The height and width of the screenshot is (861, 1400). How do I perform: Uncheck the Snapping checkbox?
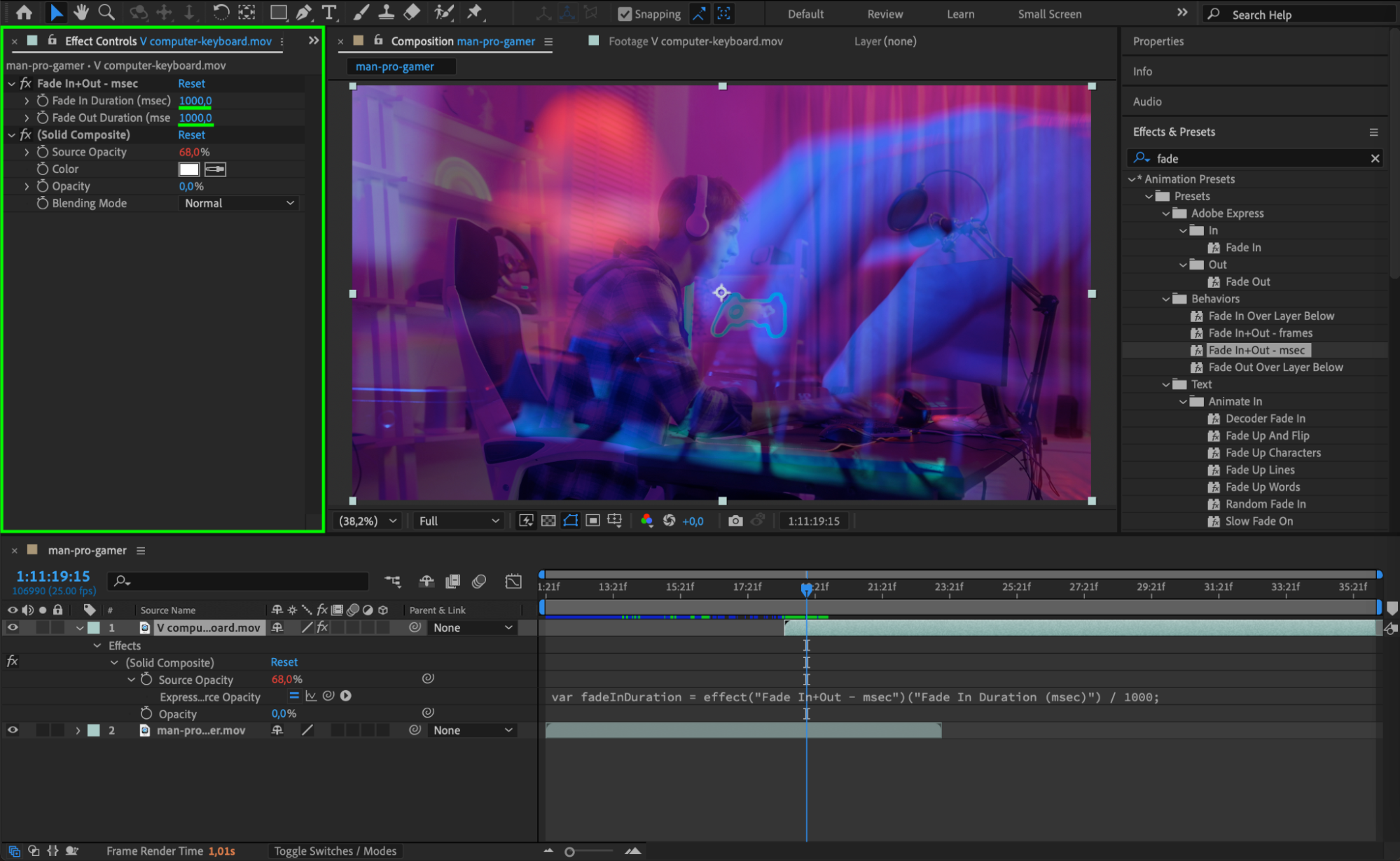[625, 14]
